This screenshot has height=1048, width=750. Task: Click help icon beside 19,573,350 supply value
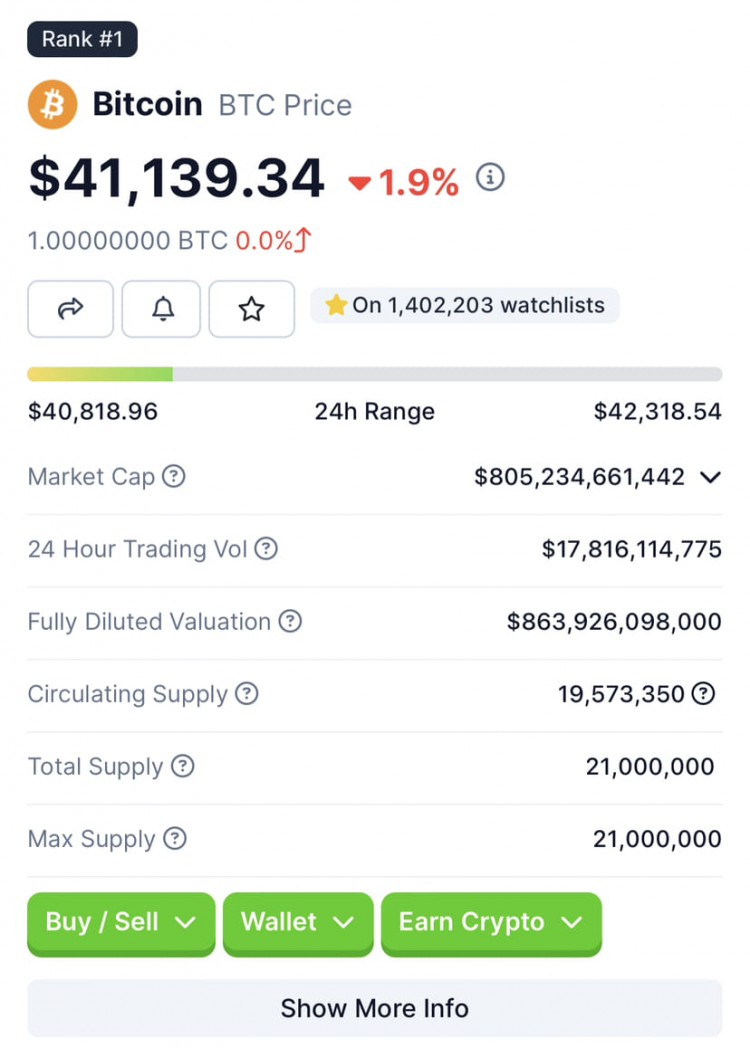click(x=703, y=694)
